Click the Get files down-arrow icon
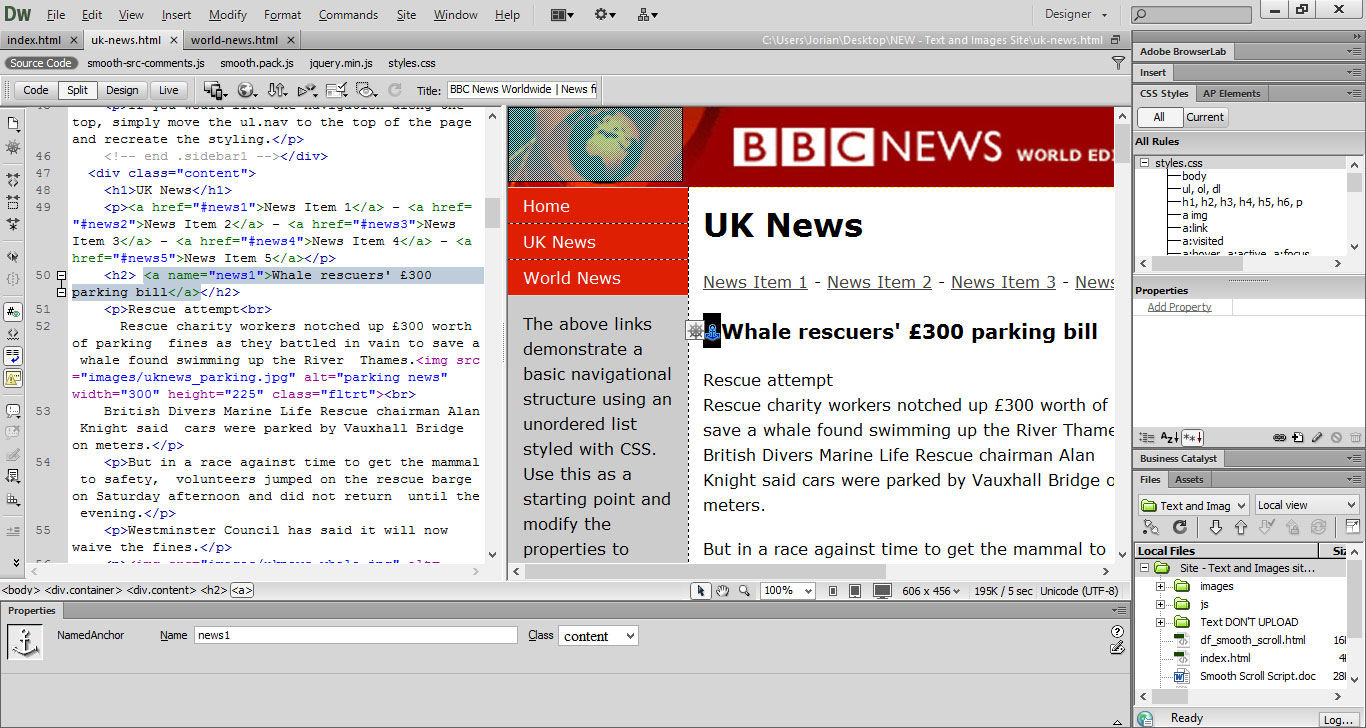This screenshot has height=728, width=1366. pos(1216,527)
